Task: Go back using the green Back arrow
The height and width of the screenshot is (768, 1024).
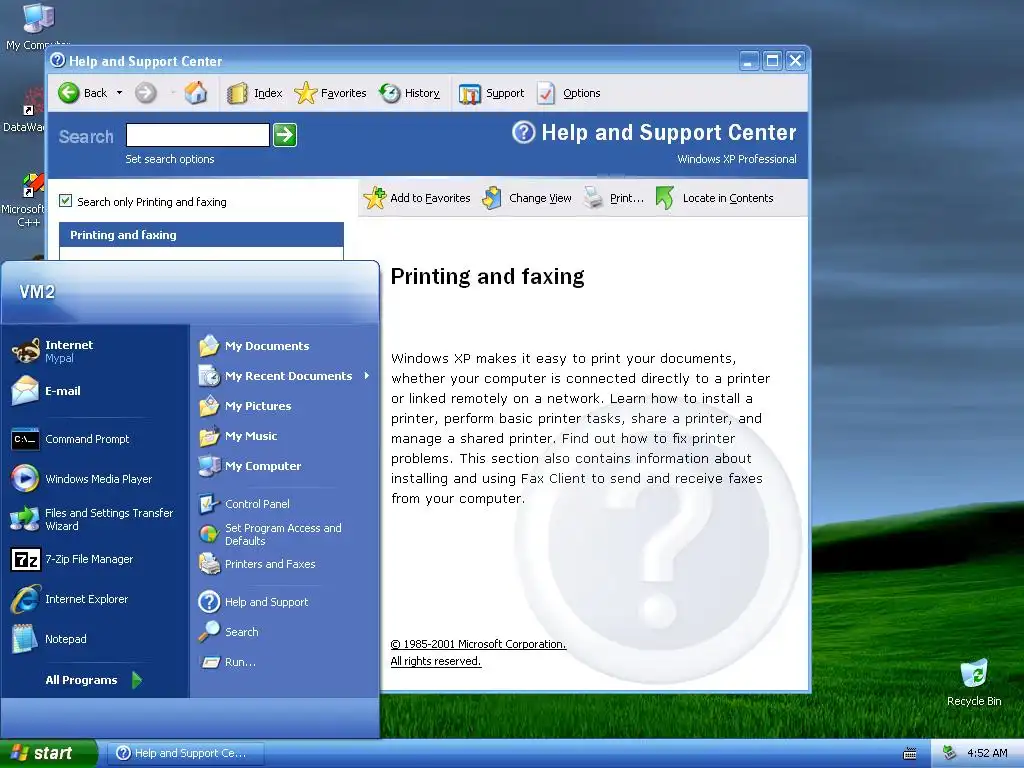Action: click(69, 93)
